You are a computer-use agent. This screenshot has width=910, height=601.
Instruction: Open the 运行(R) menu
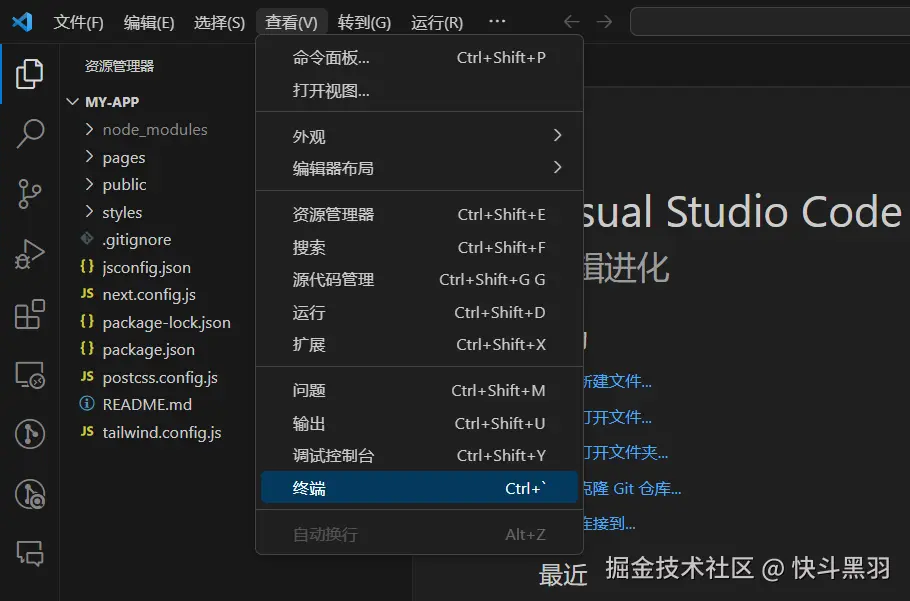tap(437, 23)
